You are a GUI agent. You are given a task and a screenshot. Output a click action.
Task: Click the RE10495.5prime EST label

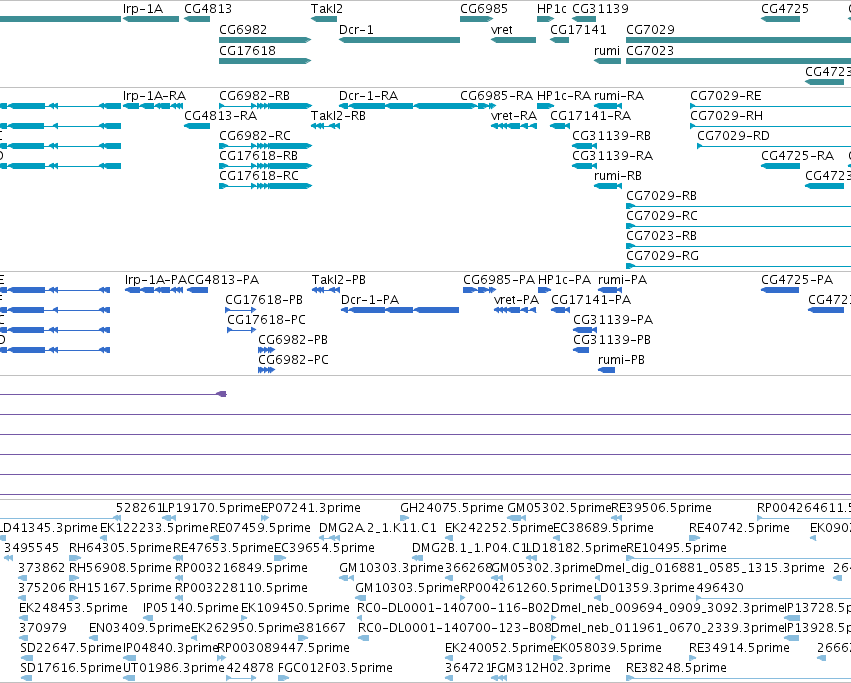click(x=676, y=548)
